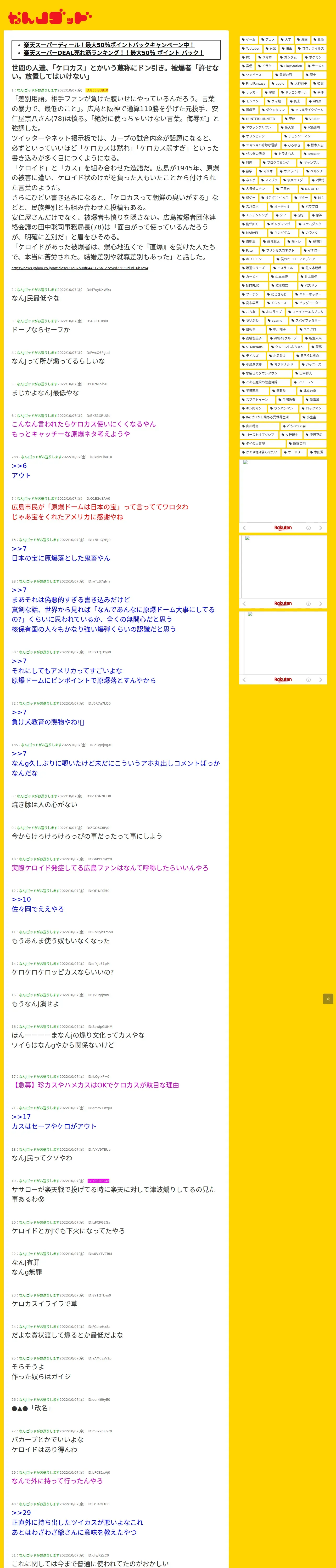Click the scroll-to-top arrow button
336x1568 pixels.
(328, 999)
